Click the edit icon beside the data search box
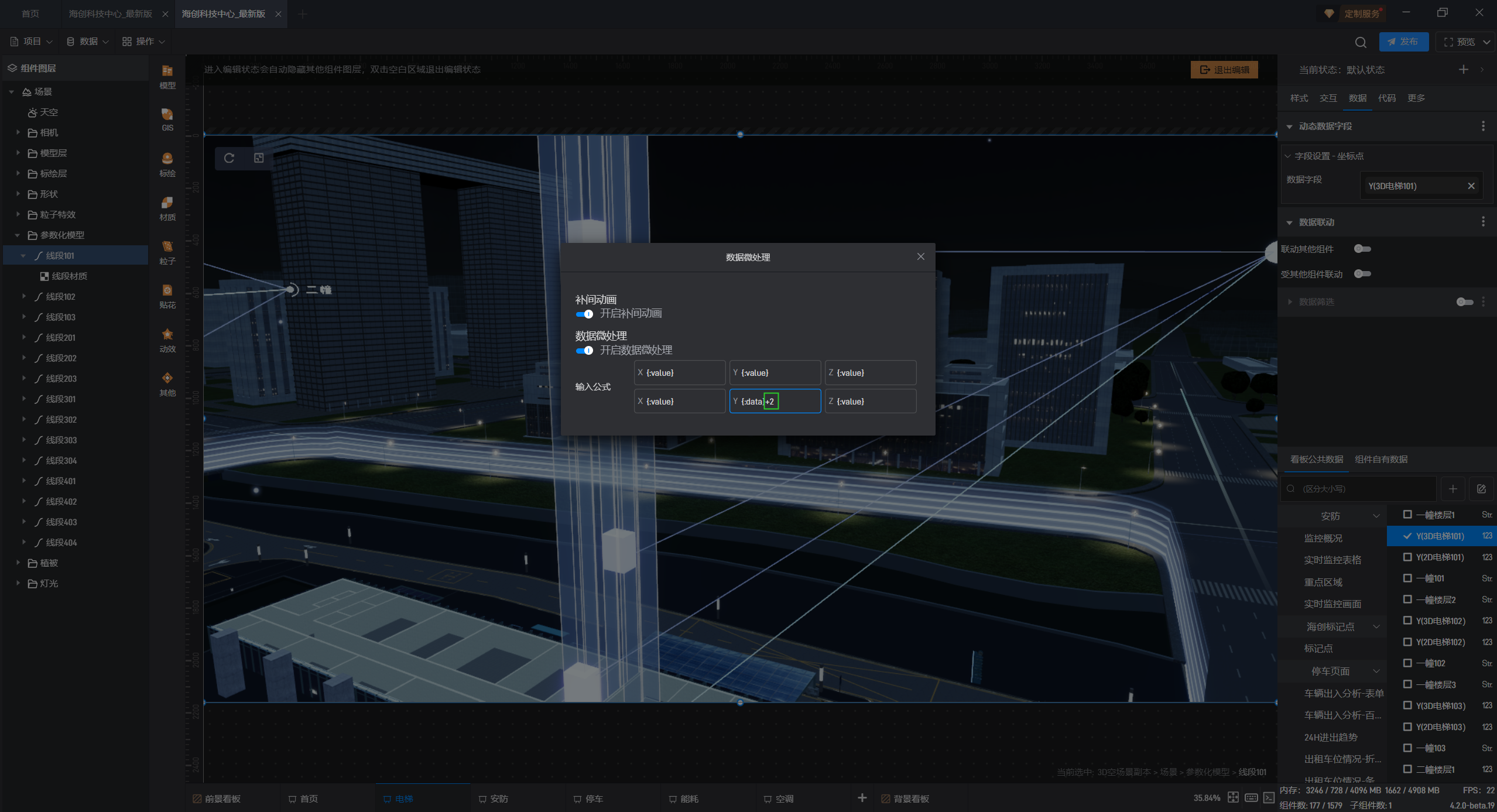The width and height of the screenshot is (1497, 812). point(1481,489)
